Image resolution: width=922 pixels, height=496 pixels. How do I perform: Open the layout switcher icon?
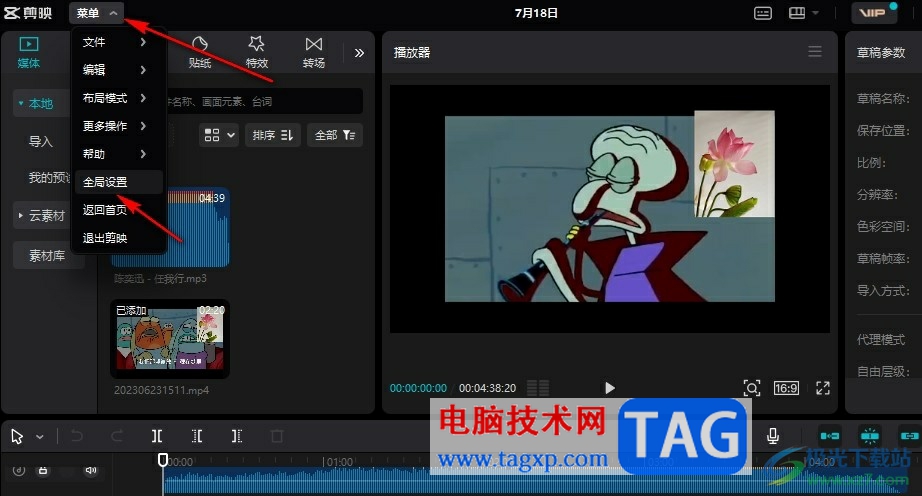click(x=797, y=13)
